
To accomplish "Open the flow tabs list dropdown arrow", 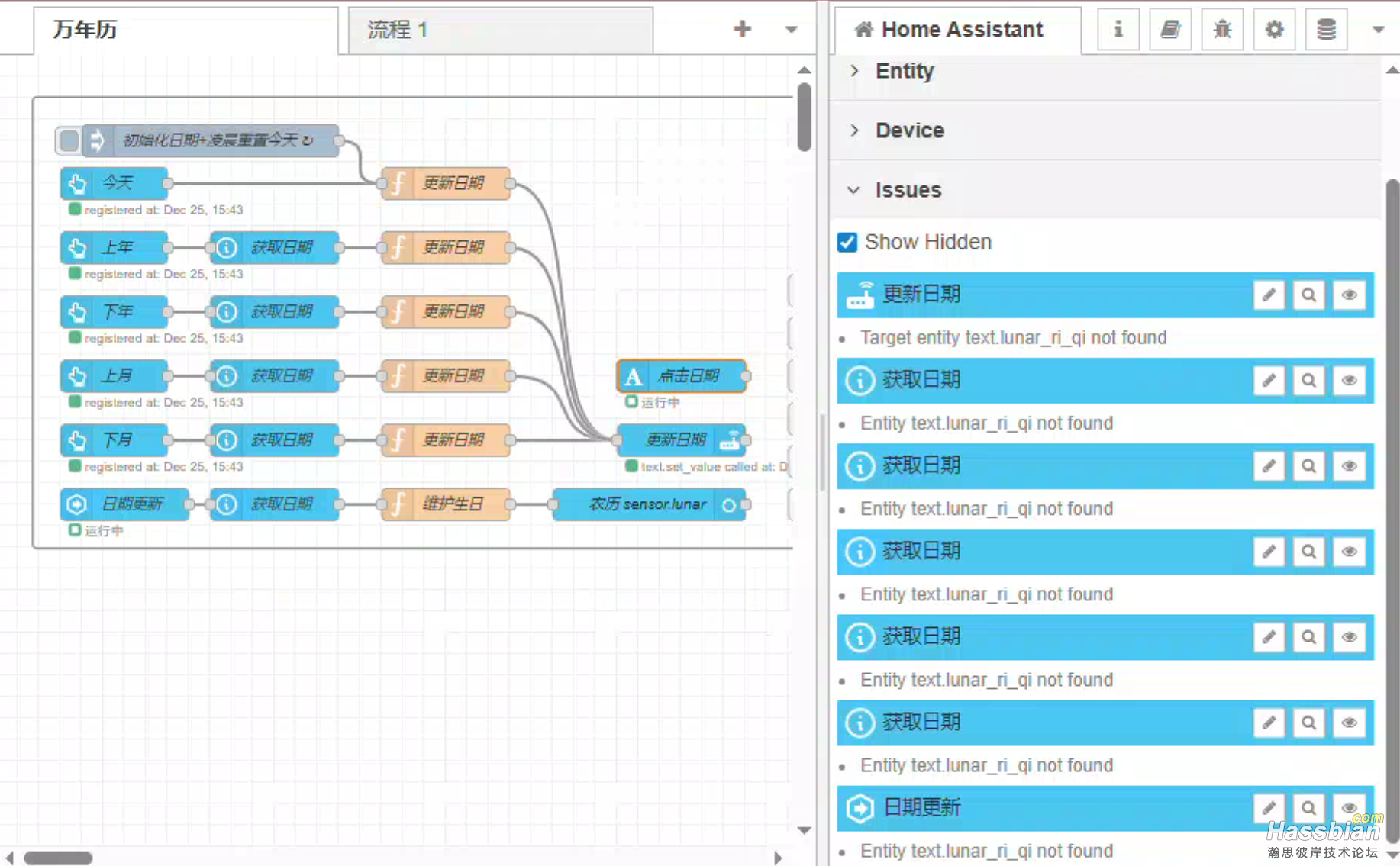I will click(791, 30).
